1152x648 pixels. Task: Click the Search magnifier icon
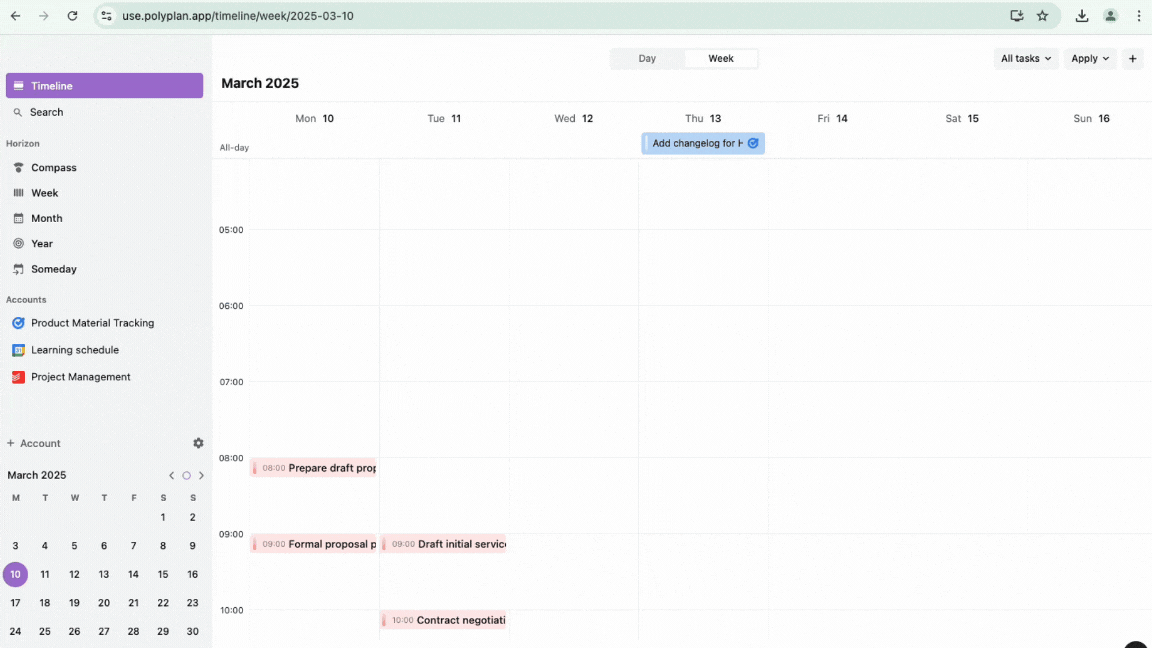(x=18, y=112)
